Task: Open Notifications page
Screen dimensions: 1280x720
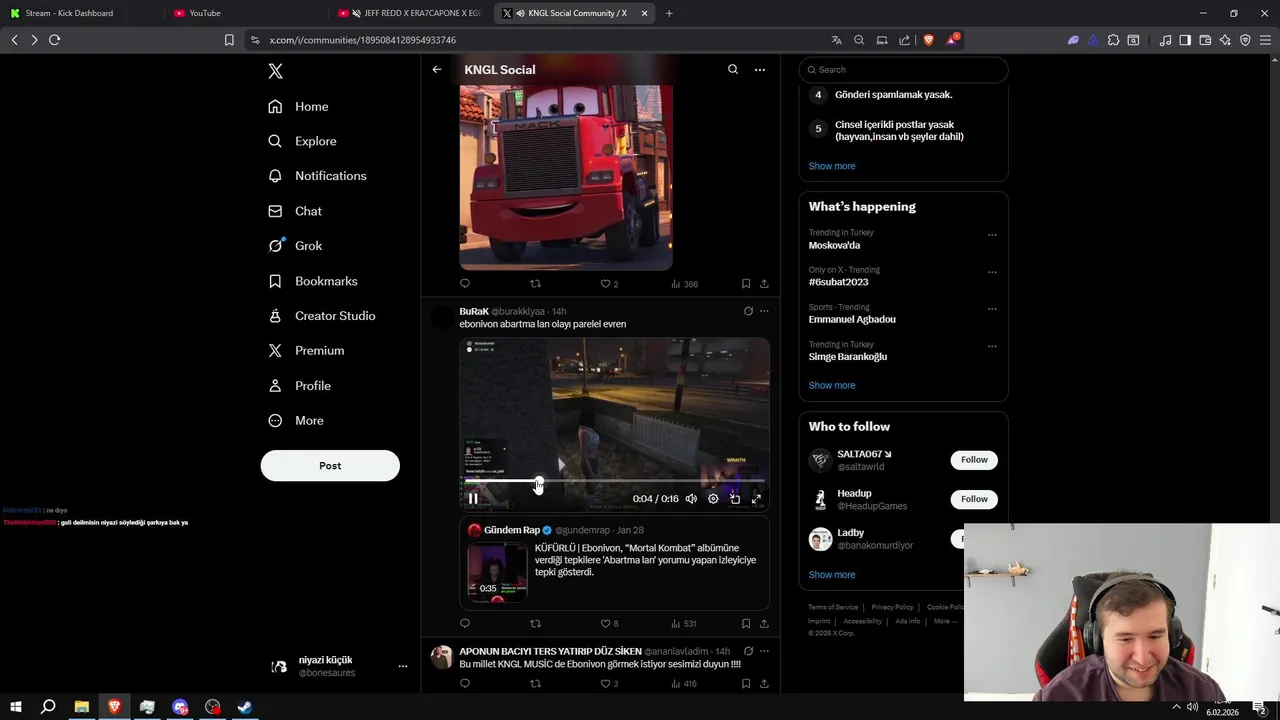Action: (318, 176)
